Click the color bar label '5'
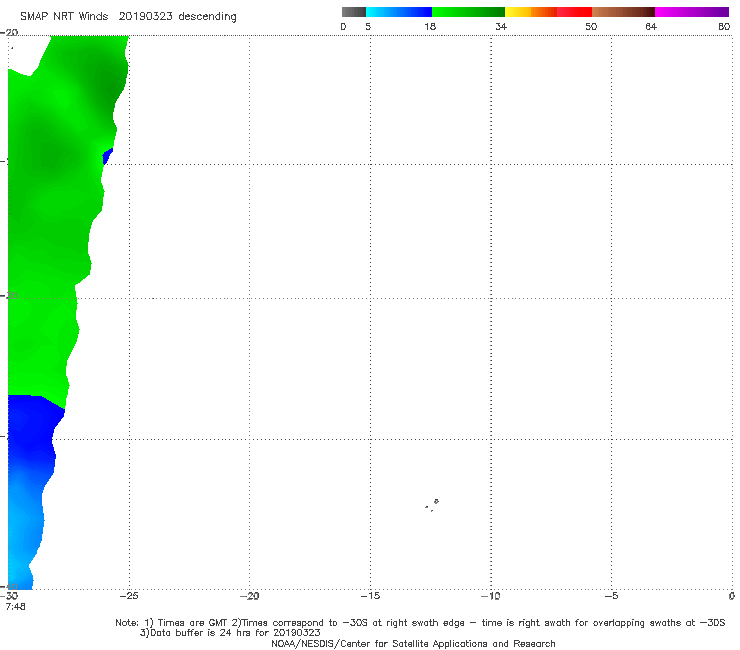This screenshot has height=650, width=740. (x=368, y=26)
